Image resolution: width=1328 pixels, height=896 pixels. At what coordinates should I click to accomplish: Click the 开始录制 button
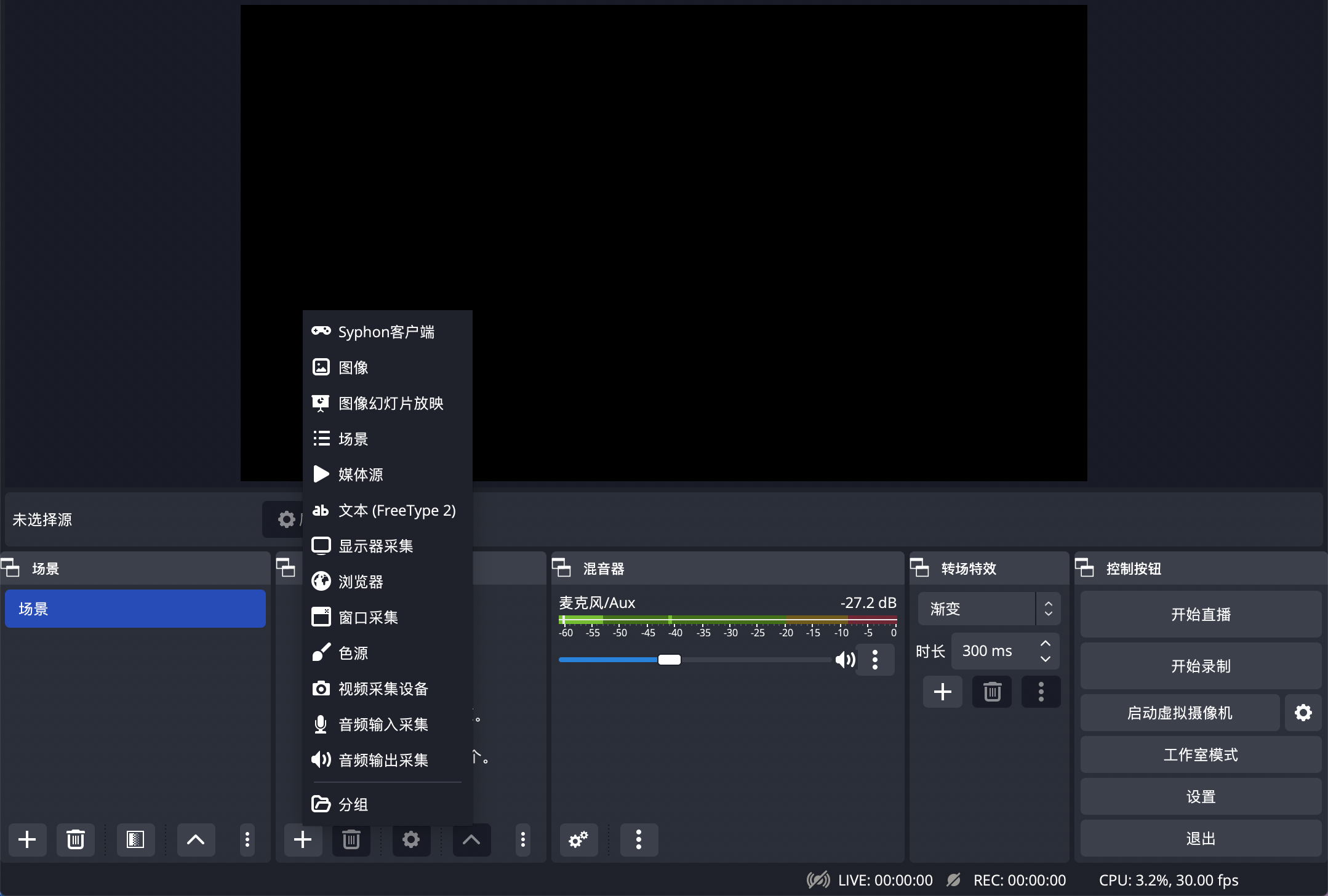pos(1201,666)
